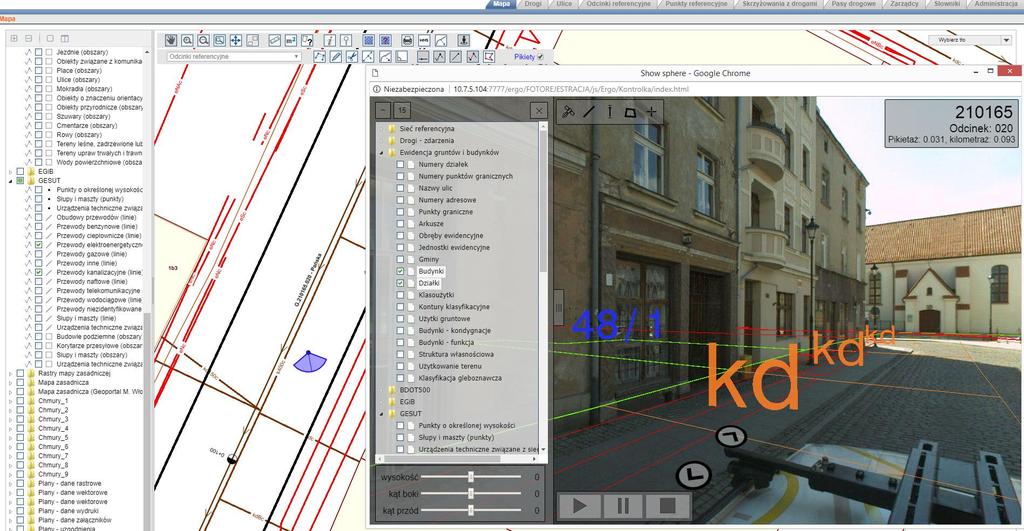Activate the zoom to window tool
The image size is (1024, 531).
[x=219, y=40]
